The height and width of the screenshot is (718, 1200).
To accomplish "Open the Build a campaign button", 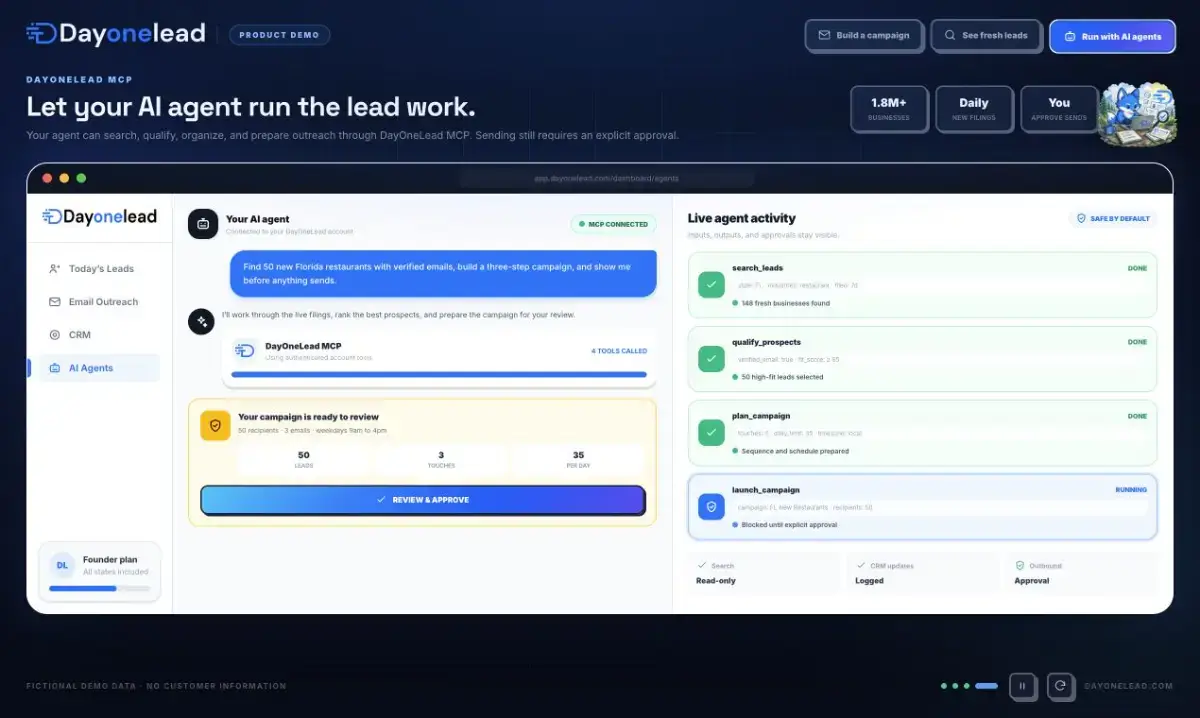I will (864, 35).
